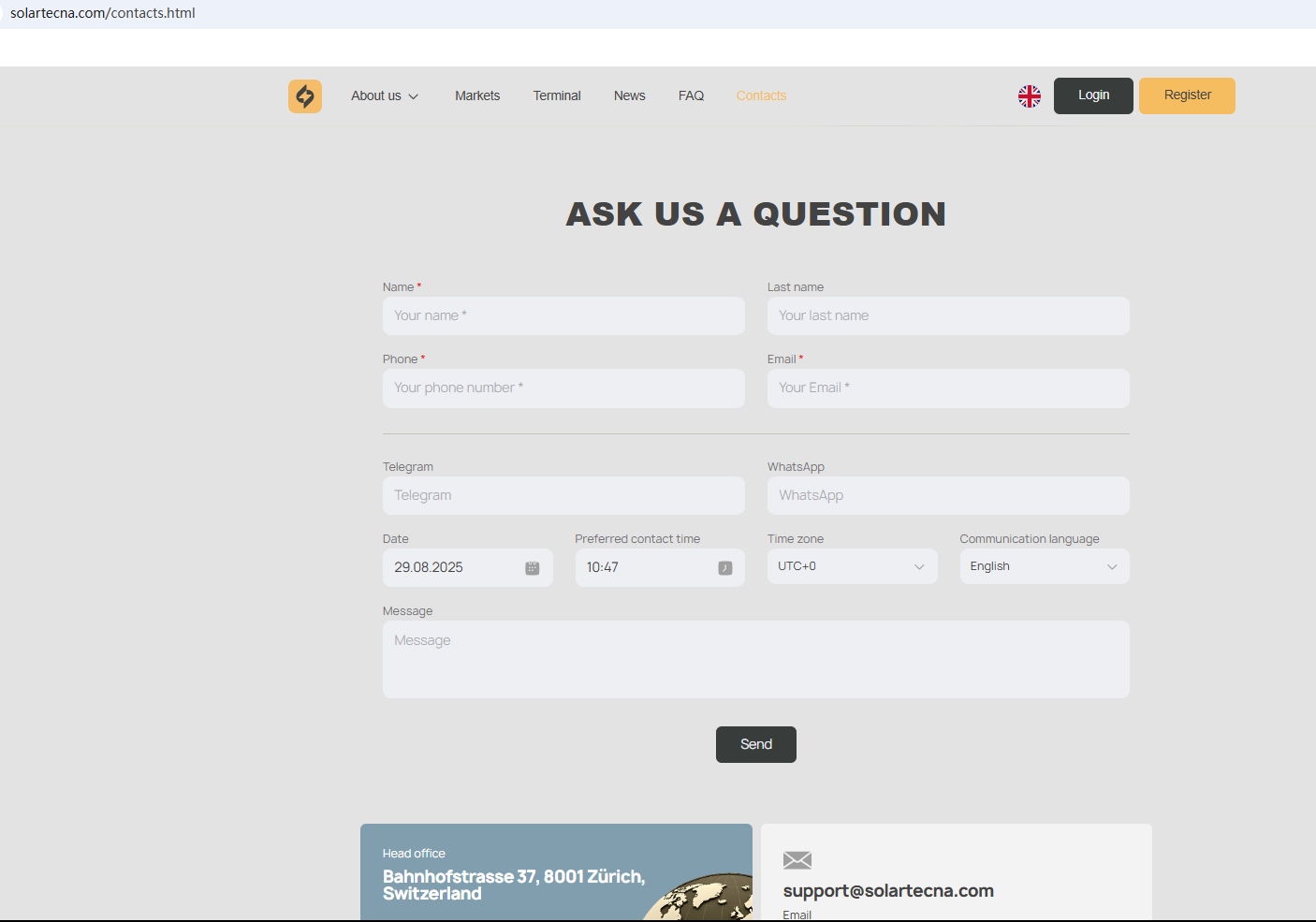
Task: Open the calendar picker in Date field
Action: pos(532,568)
